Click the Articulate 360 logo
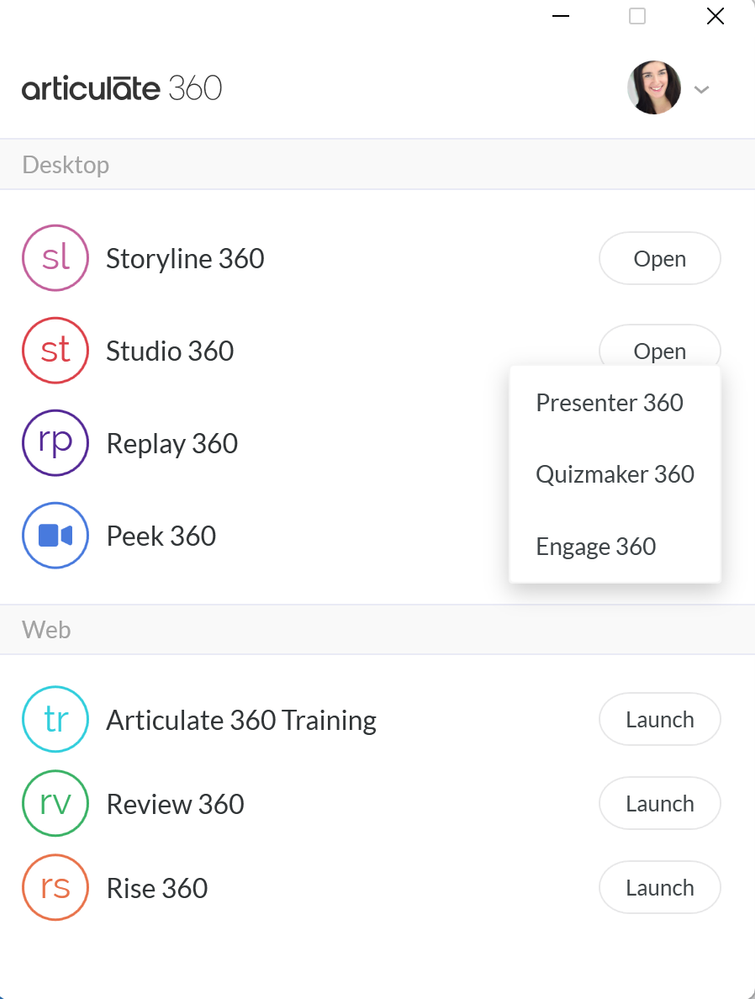Screen dimensions: 755x999 click(122, 88)
